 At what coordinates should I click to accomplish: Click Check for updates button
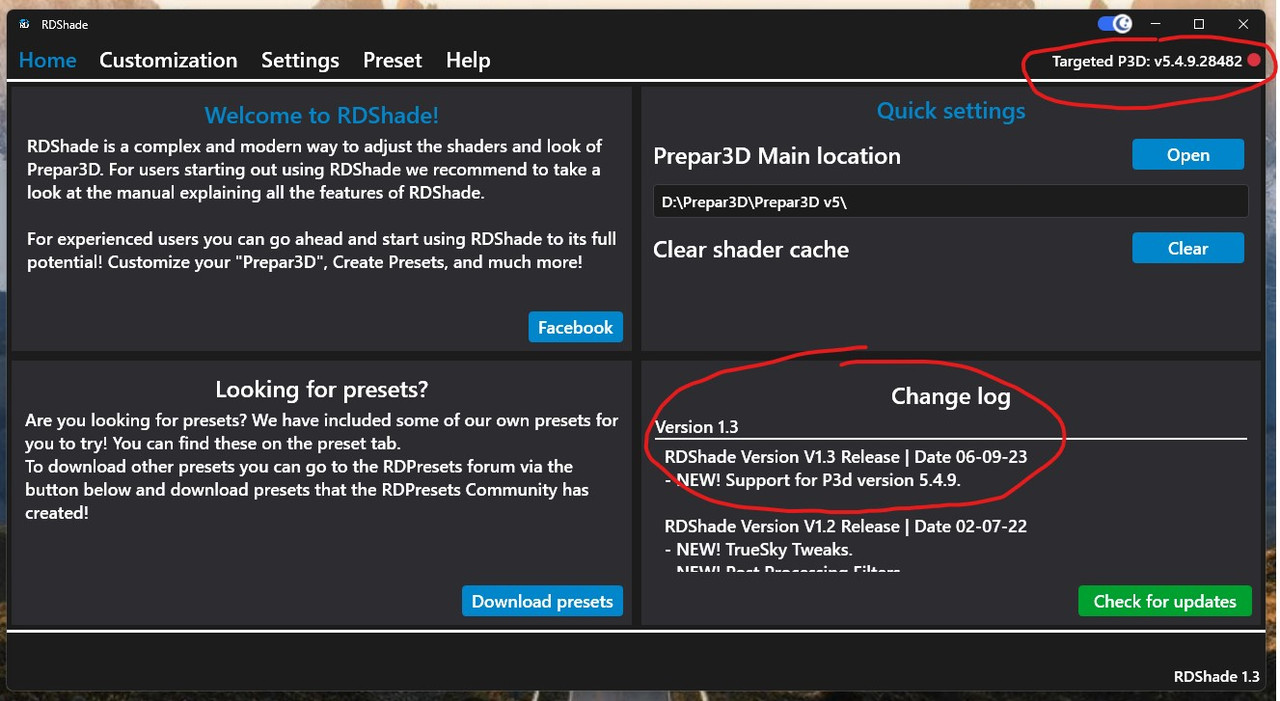point(1165,601)
